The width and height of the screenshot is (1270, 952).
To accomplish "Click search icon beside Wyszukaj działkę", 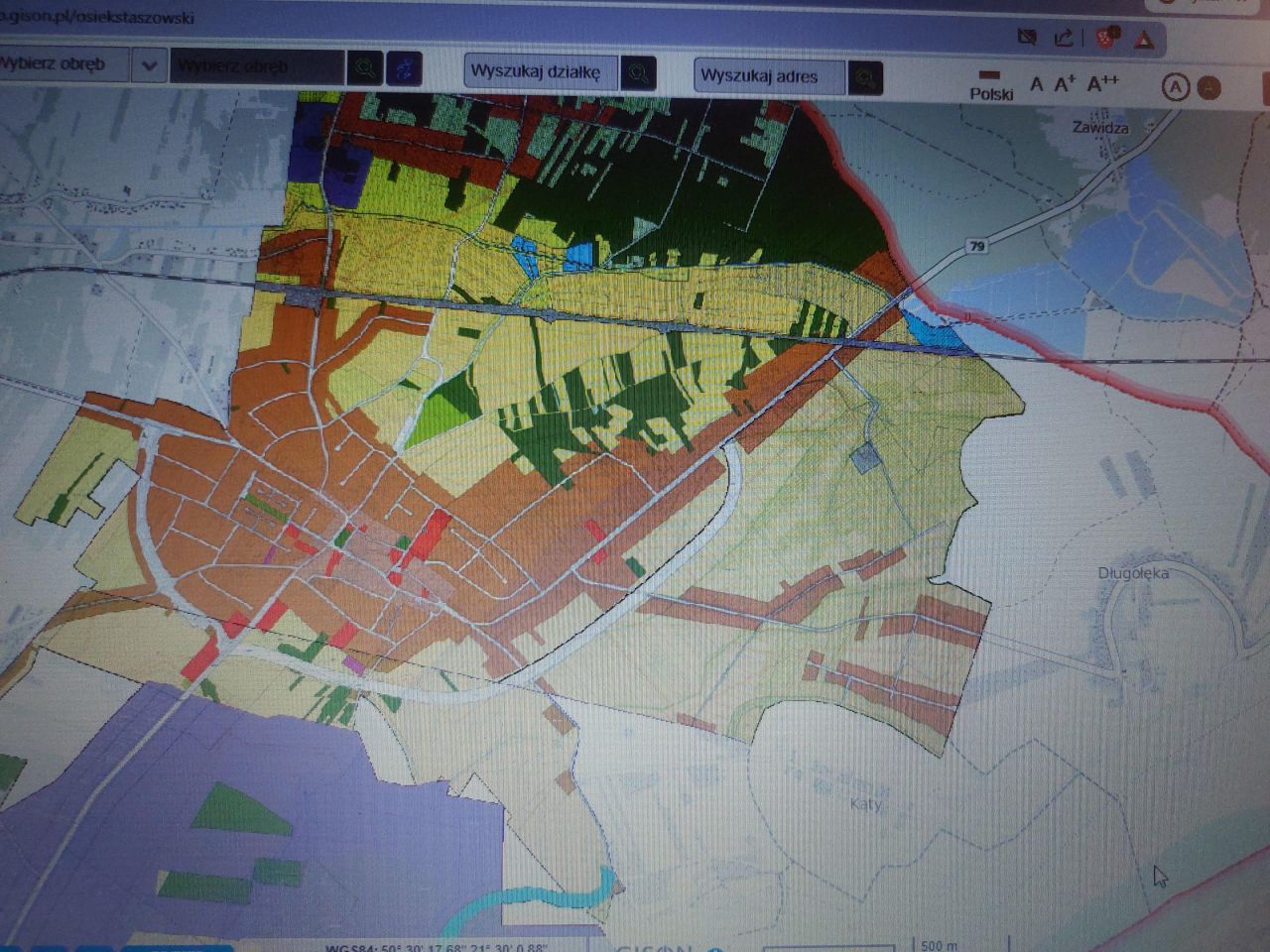I will coord(639,73).
